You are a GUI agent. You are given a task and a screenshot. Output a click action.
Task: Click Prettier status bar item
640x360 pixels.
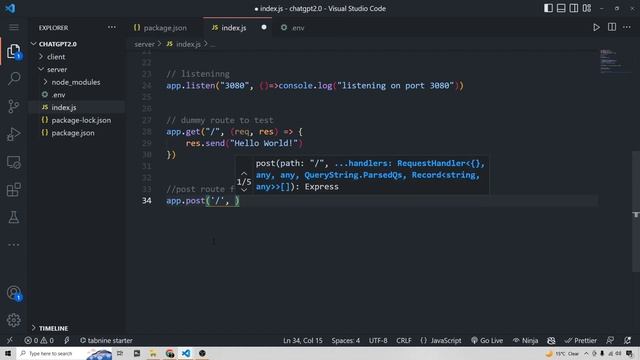[x=581, y=340]
